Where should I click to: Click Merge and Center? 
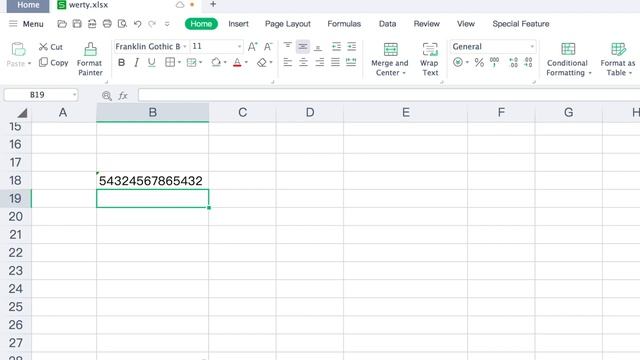pos(390,59)
